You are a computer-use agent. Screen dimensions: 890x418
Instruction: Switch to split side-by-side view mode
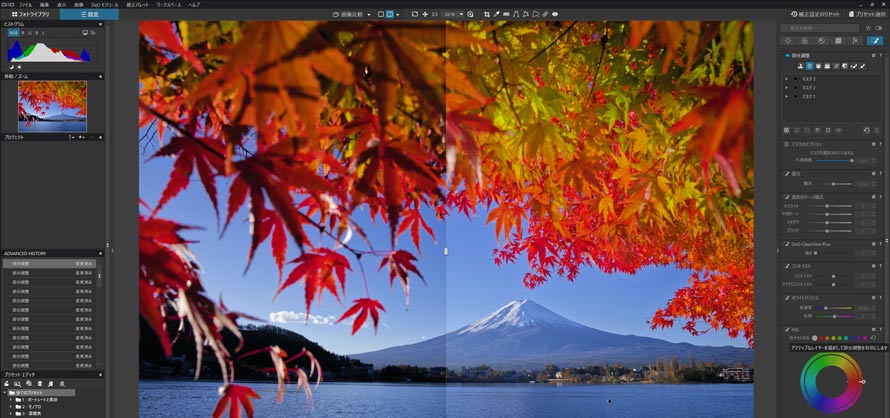[x=390, y=14]
